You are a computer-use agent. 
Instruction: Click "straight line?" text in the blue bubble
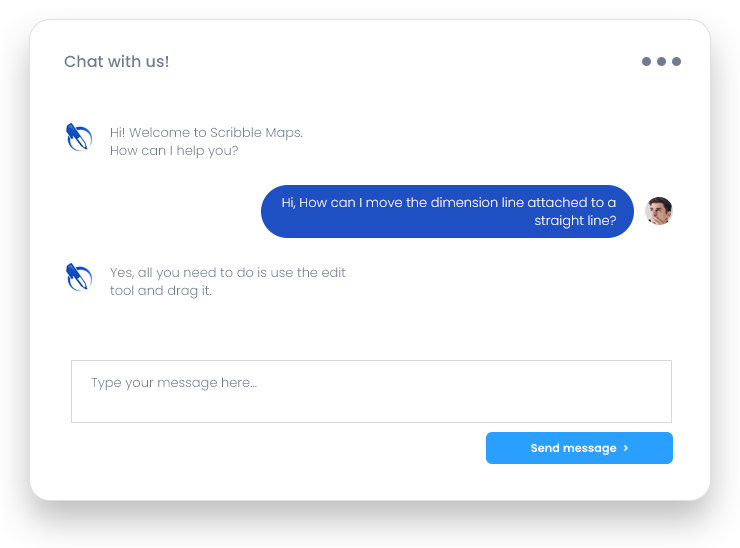(575, 221)
